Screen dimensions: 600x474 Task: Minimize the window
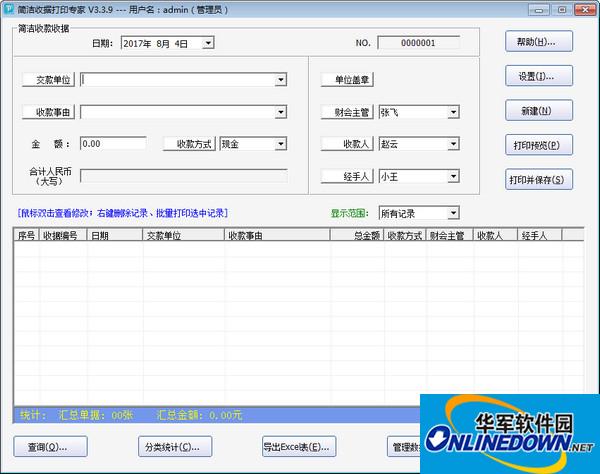coord(539,10)
